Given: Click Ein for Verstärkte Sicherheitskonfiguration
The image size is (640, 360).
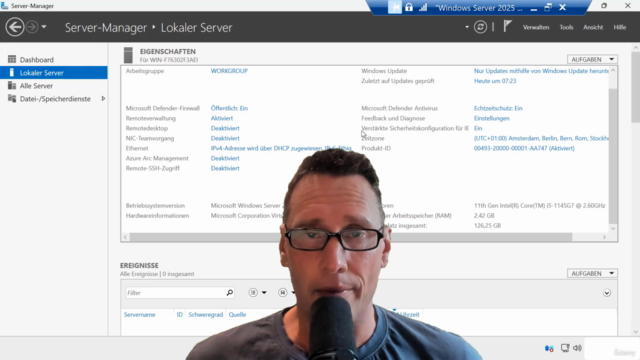Looking at the screenshot, I should pos(478,128).
